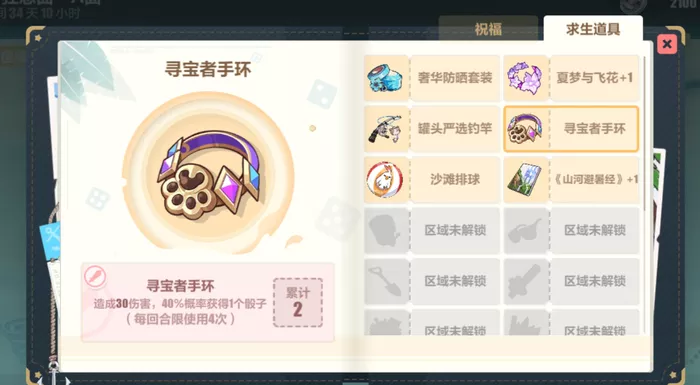Choose the 奢华防晒套装 item label
This screenshot has height=385, width=700.
[x=455, y=78]
